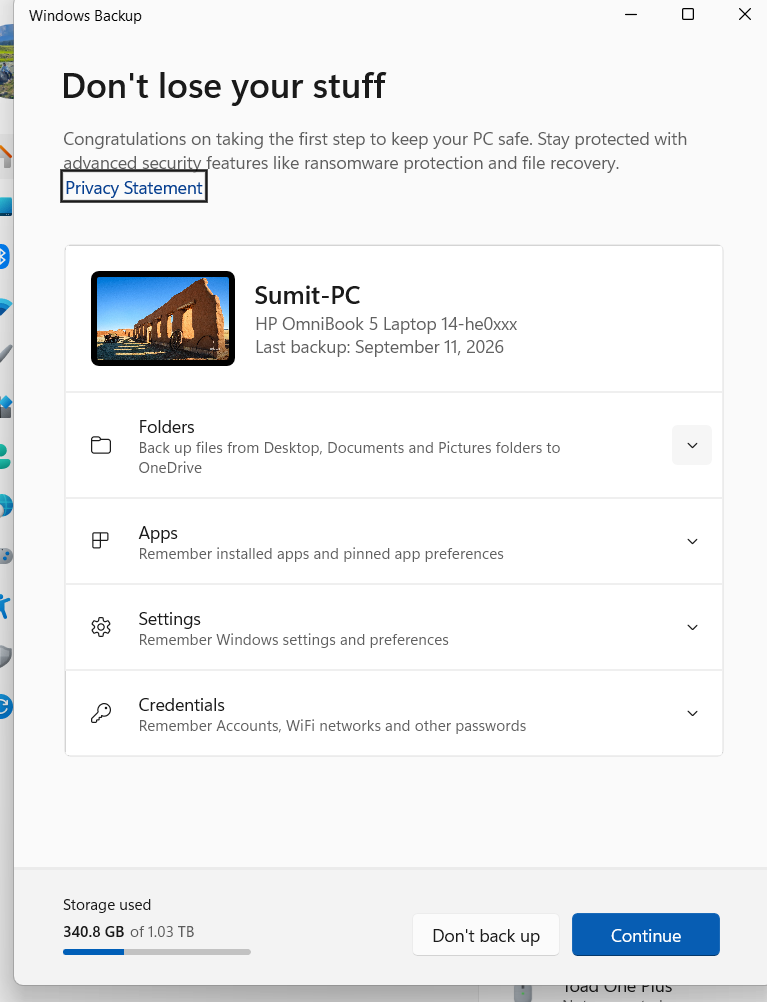The height and width of the screenshot is (1002, 767).
Task: Expand the Settings section chevron
Action: click(692, 628)
